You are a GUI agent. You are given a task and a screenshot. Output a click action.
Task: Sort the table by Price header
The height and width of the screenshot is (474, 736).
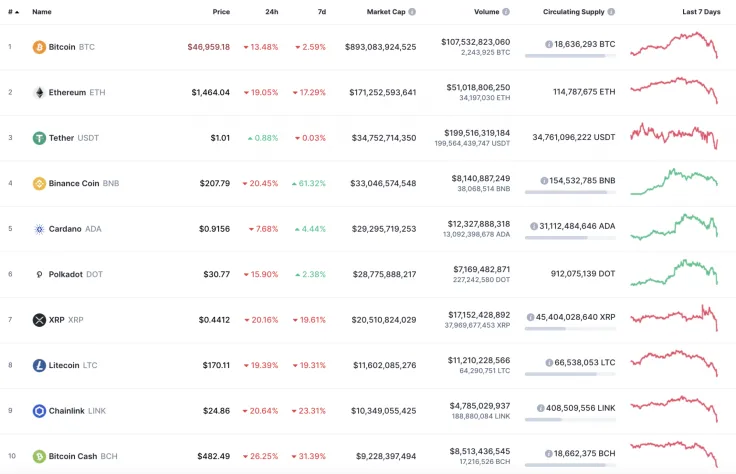(221, 12)
